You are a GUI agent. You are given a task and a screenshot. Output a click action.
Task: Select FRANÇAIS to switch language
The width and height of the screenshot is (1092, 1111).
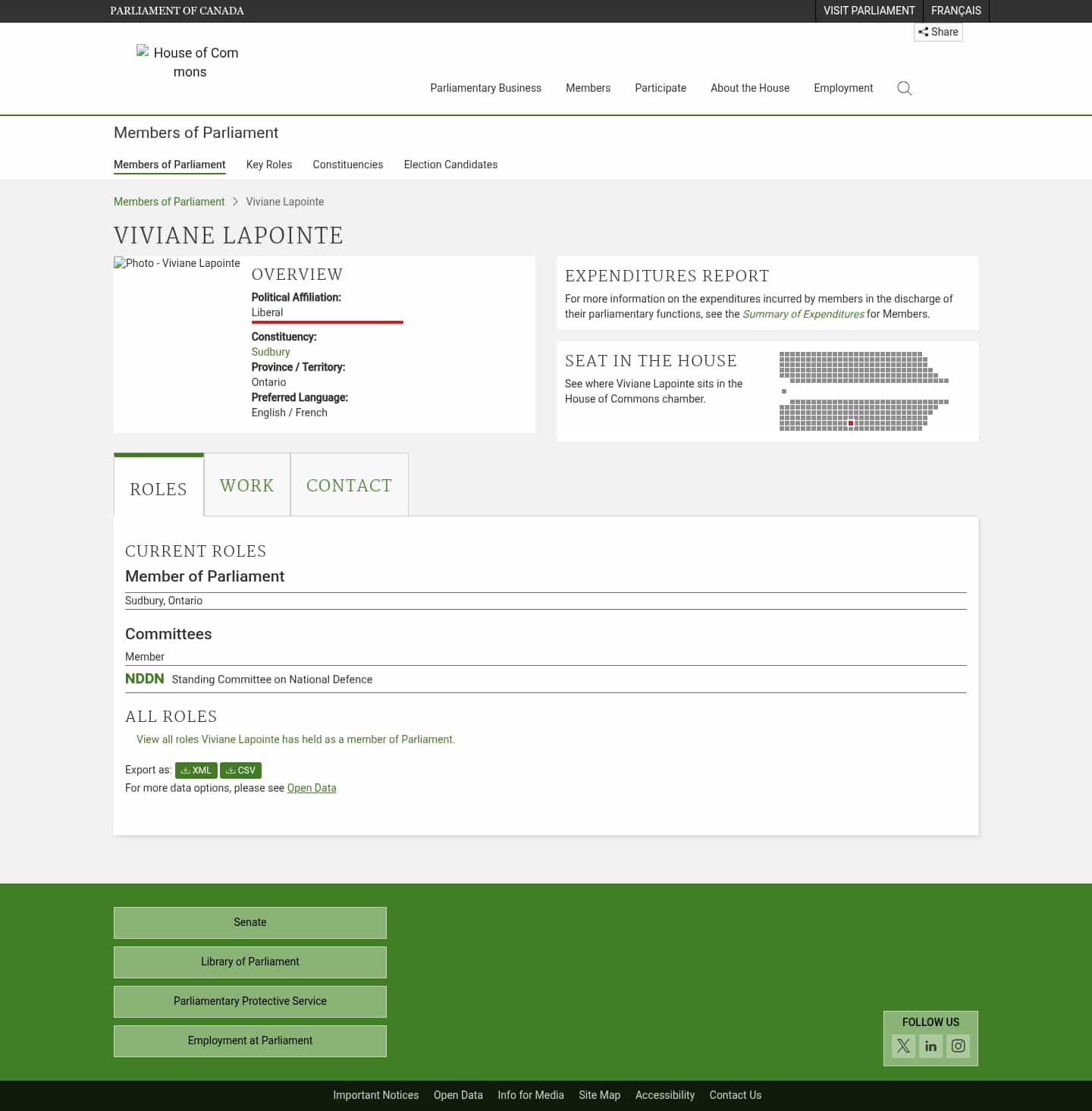(x=955, y=11)
